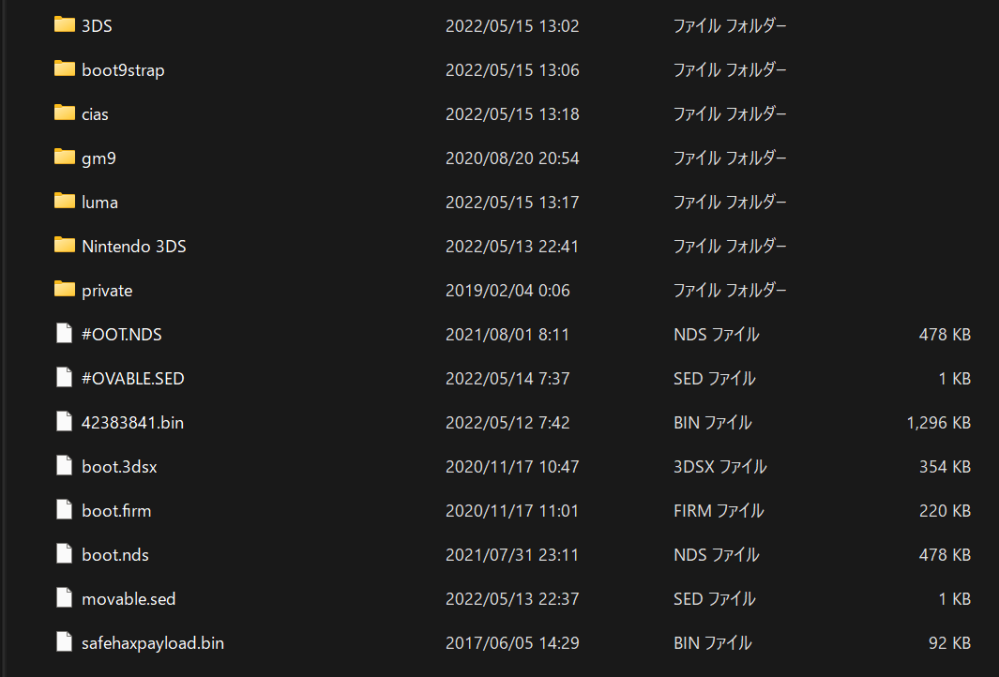
Task: Click the Nintendo 3DS folder name
Action: (134, 246)
